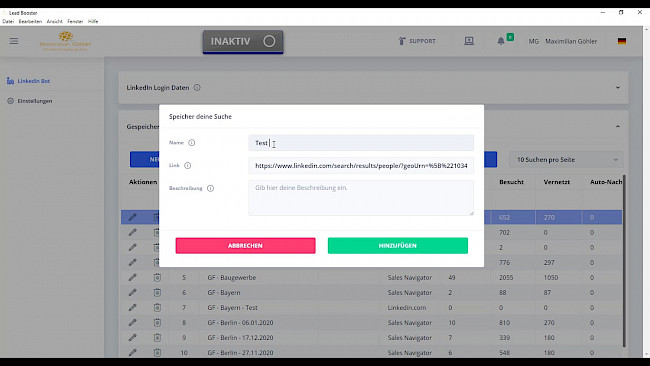Edit the row with 702 Besucht

[x=133, y=232]
